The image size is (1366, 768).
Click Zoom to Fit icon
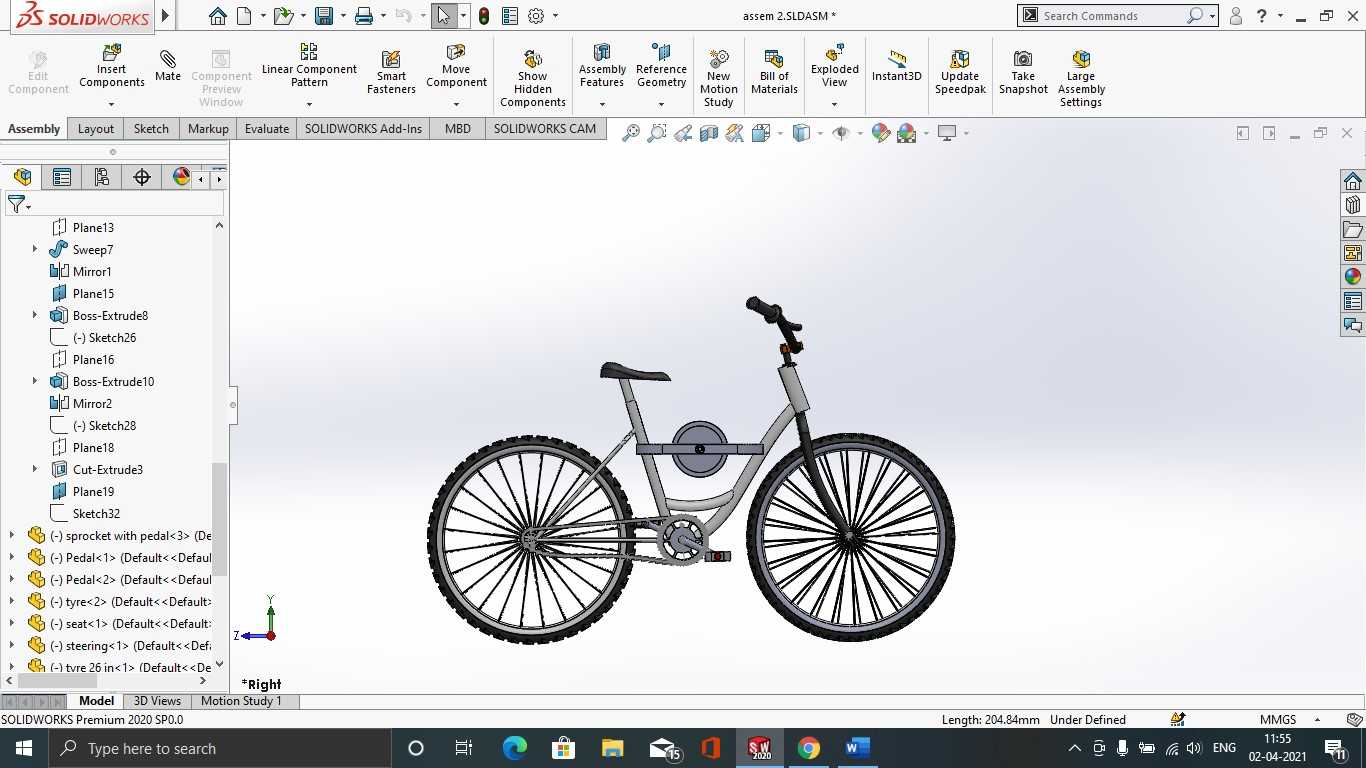pyautogui.click(x=631, y=133)
